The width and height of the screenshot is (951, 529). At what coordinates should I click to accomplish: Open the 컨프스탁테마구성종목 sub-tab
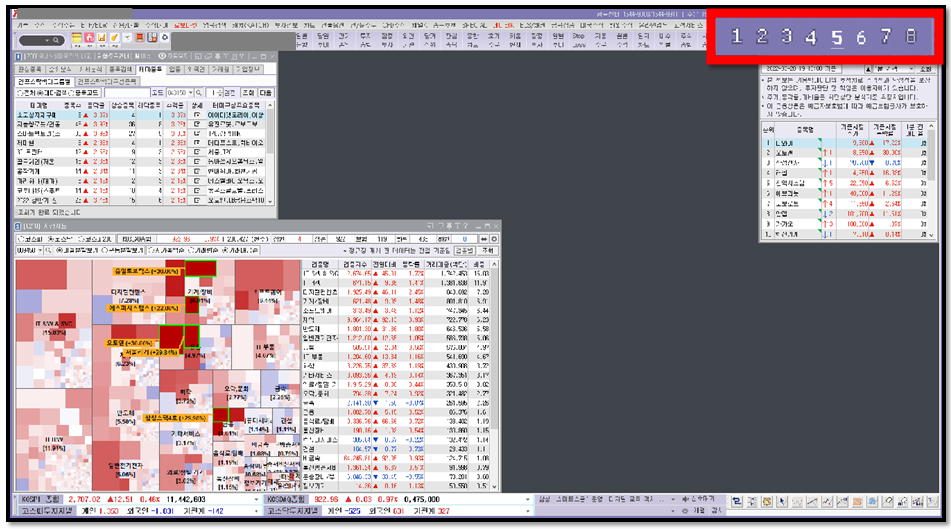click(x=107, y=82)
